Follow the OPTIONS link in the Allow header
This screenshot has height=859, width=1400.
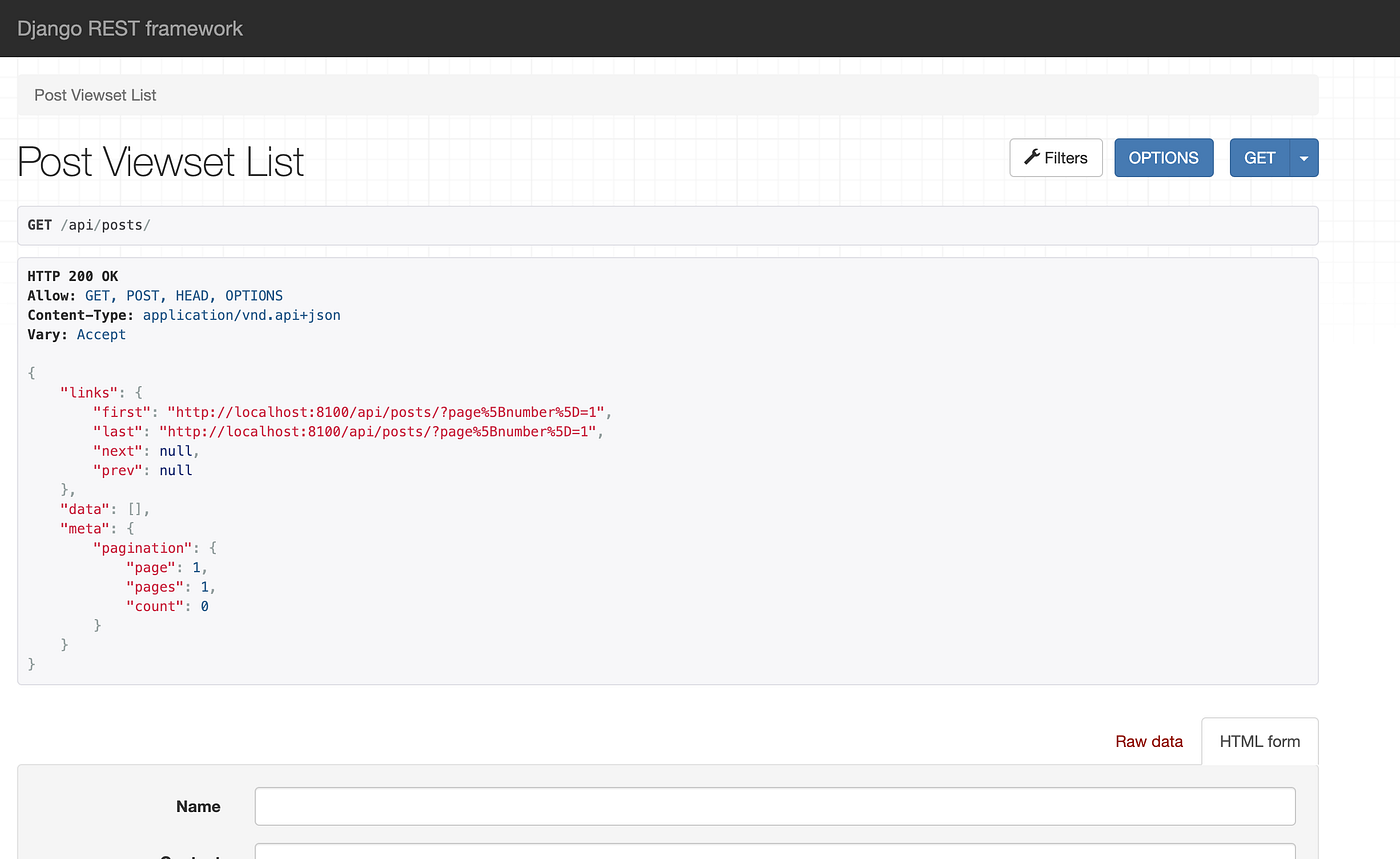coord(253,295)
